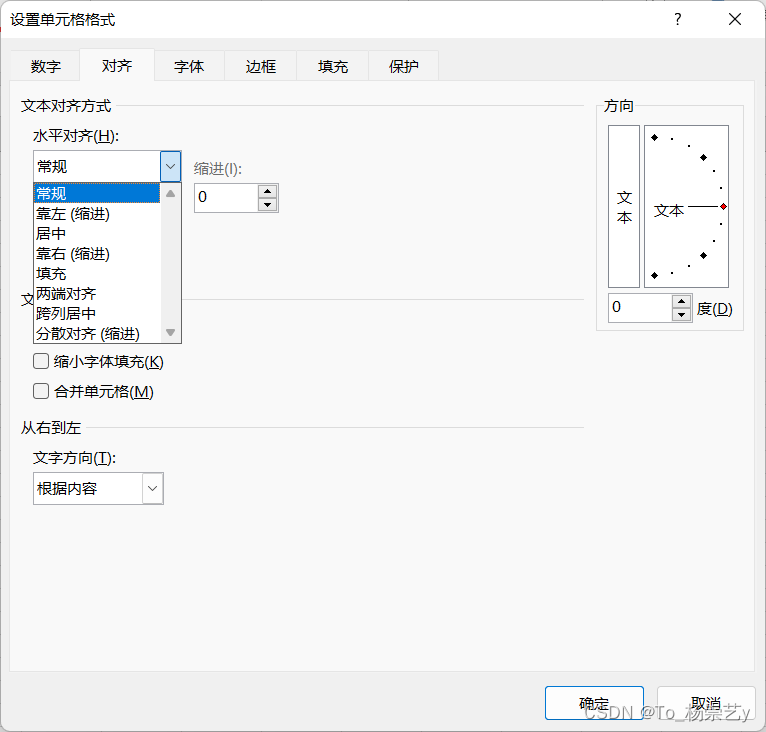Go to the 边框 tab
Image resolution: width=766 pixels, height=732 pixels.
click(260, 66)
